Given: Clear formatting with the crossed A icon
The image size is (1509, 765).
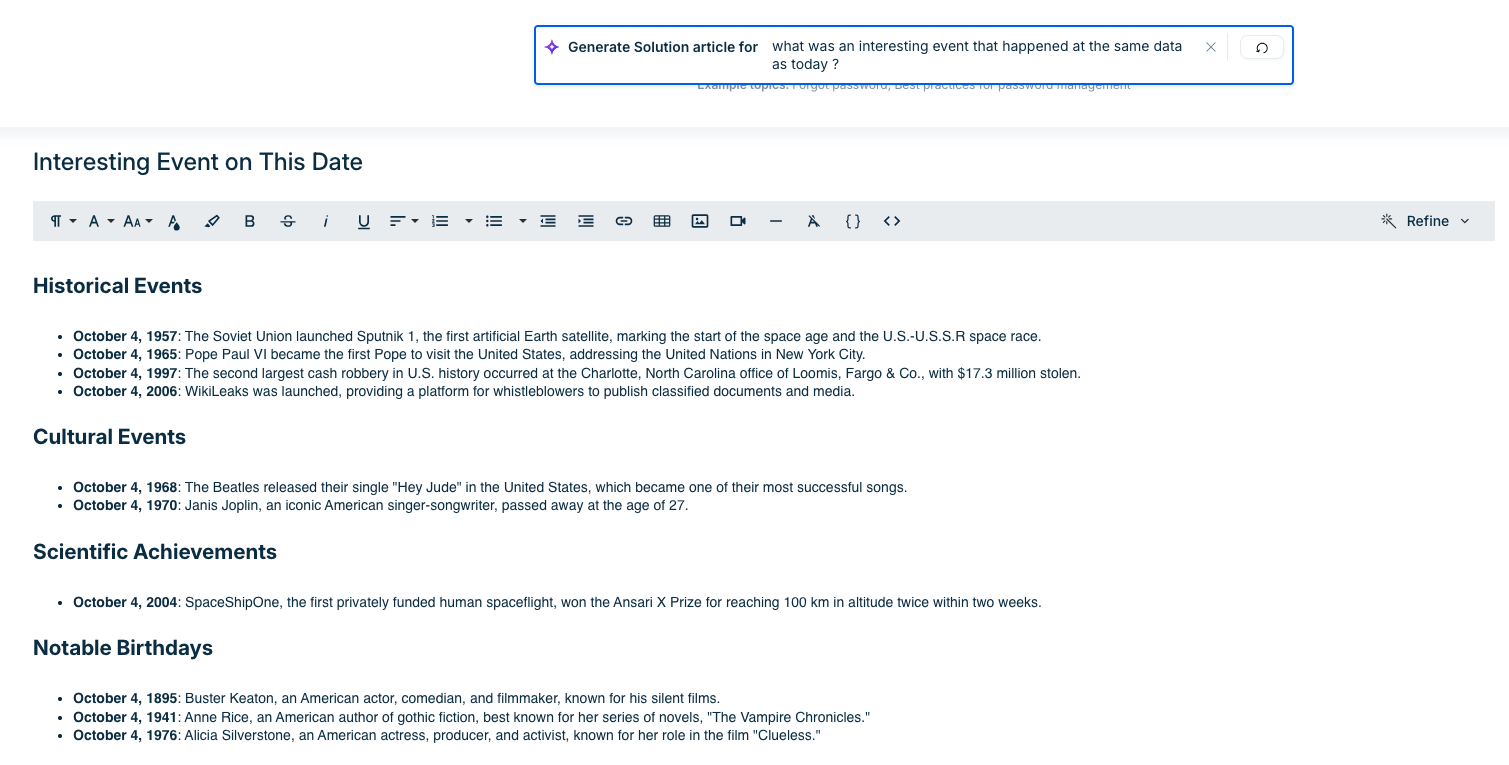Looking at the screenshot, I should pyautogui.click(x=814, y=221).
